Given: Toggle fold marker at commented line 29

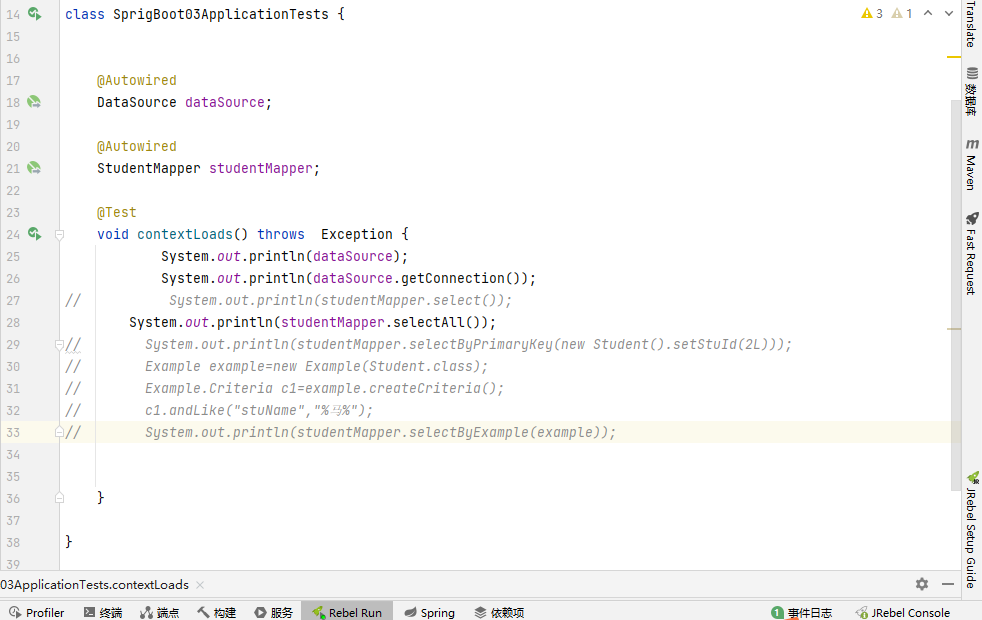Looking at the screenshot, I should click(x=59, y=344).
